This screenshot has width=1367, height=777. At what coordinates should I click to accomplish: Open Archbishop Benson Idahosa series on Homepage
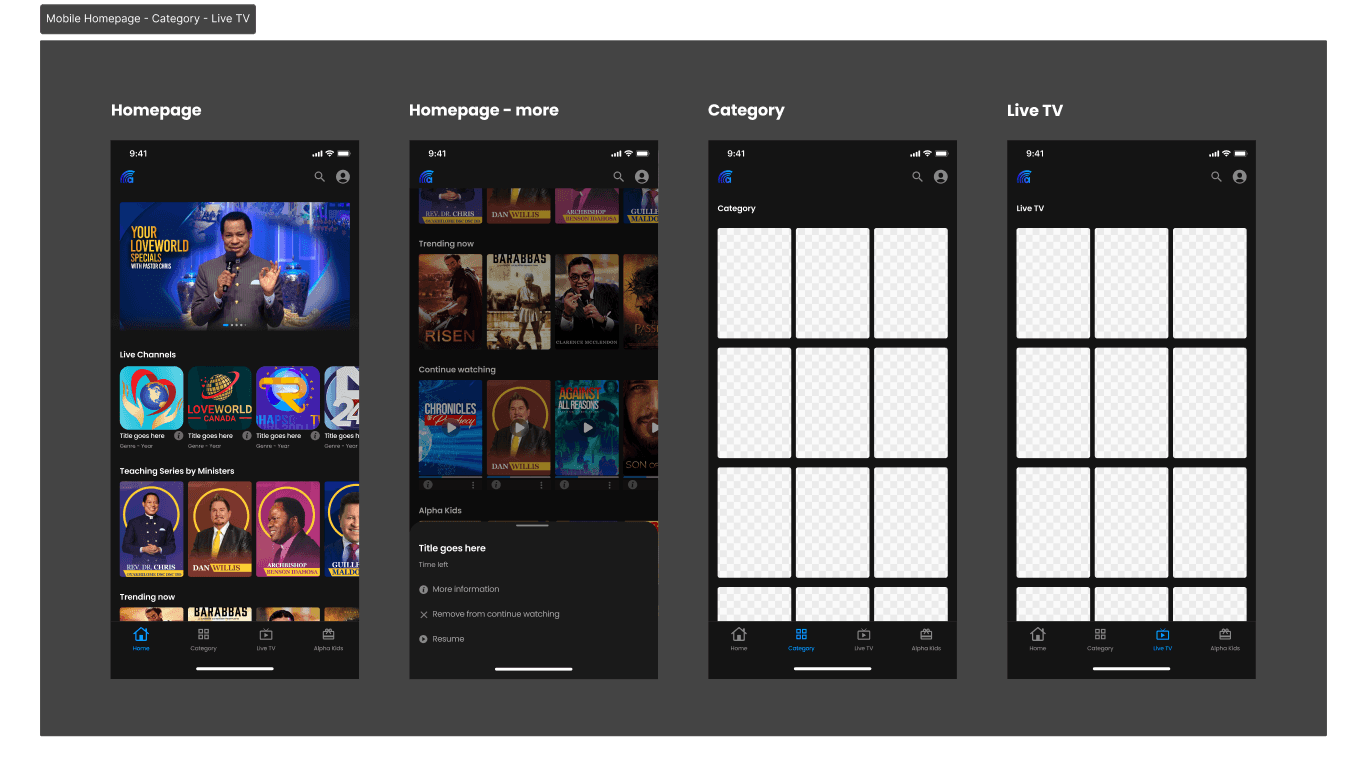288,529
